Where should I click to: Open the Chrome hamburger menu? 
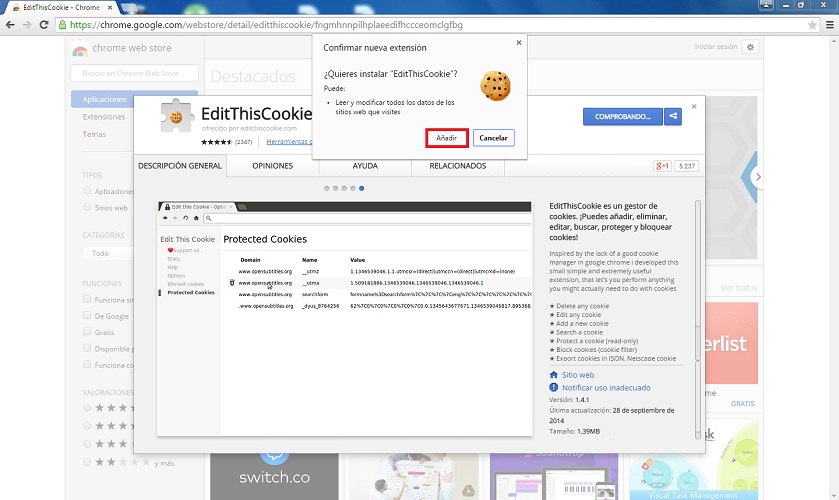click(829, 25)
